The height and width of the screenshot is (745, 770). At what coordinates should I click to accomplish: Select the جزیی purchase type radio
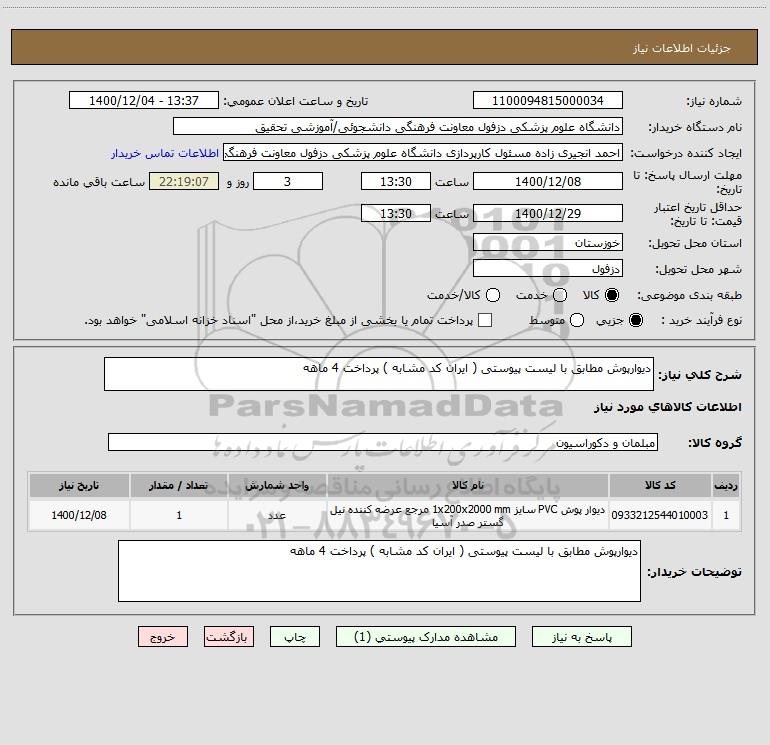[636, 320]
